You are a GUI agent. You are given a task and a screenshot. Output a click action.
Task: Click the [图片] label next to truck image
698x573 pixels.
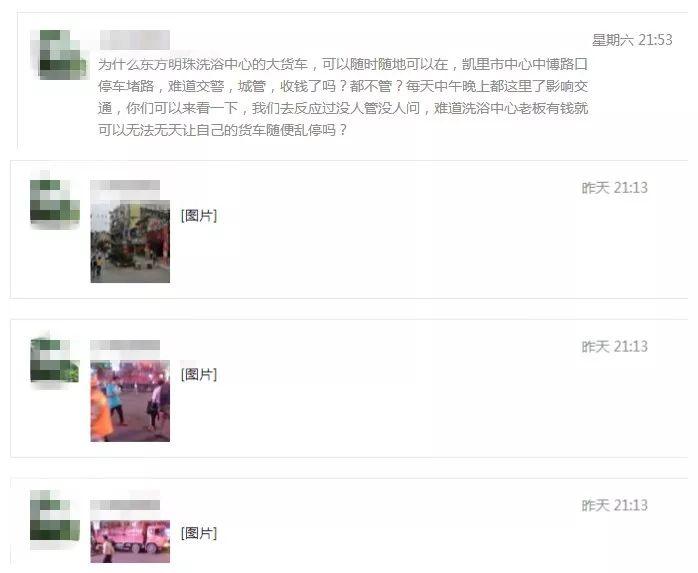pos(199,533)
